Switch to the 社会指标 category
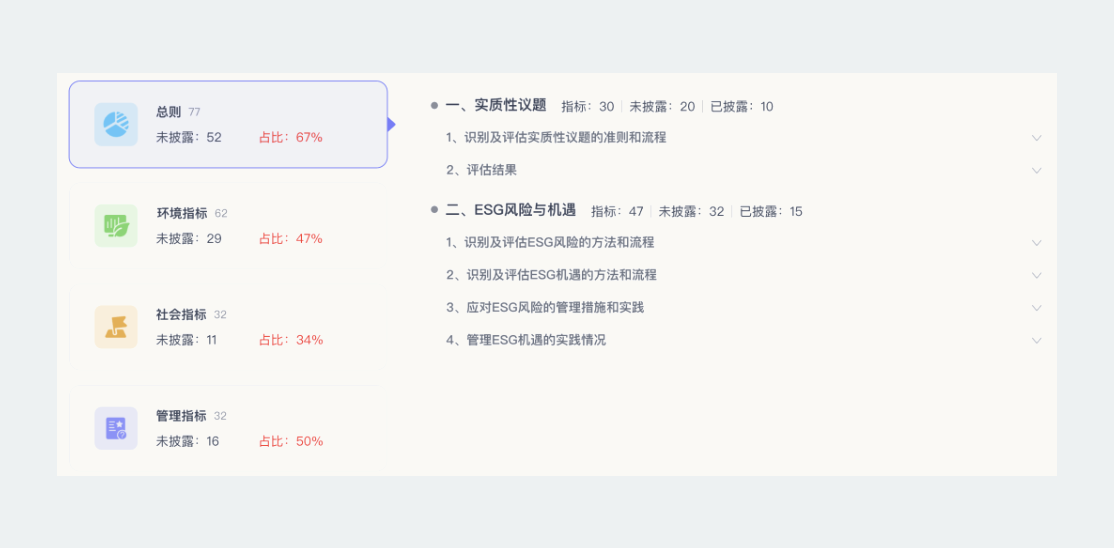This screenshot has height=548, width=1114. click(182, 314)
